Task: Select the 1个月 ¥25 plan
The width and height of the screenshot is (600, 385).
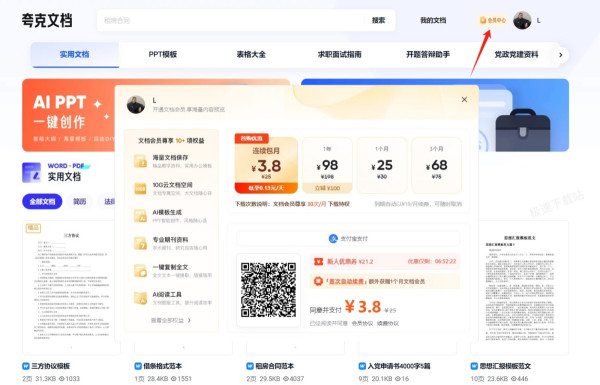Action: [x=382, y=166]
